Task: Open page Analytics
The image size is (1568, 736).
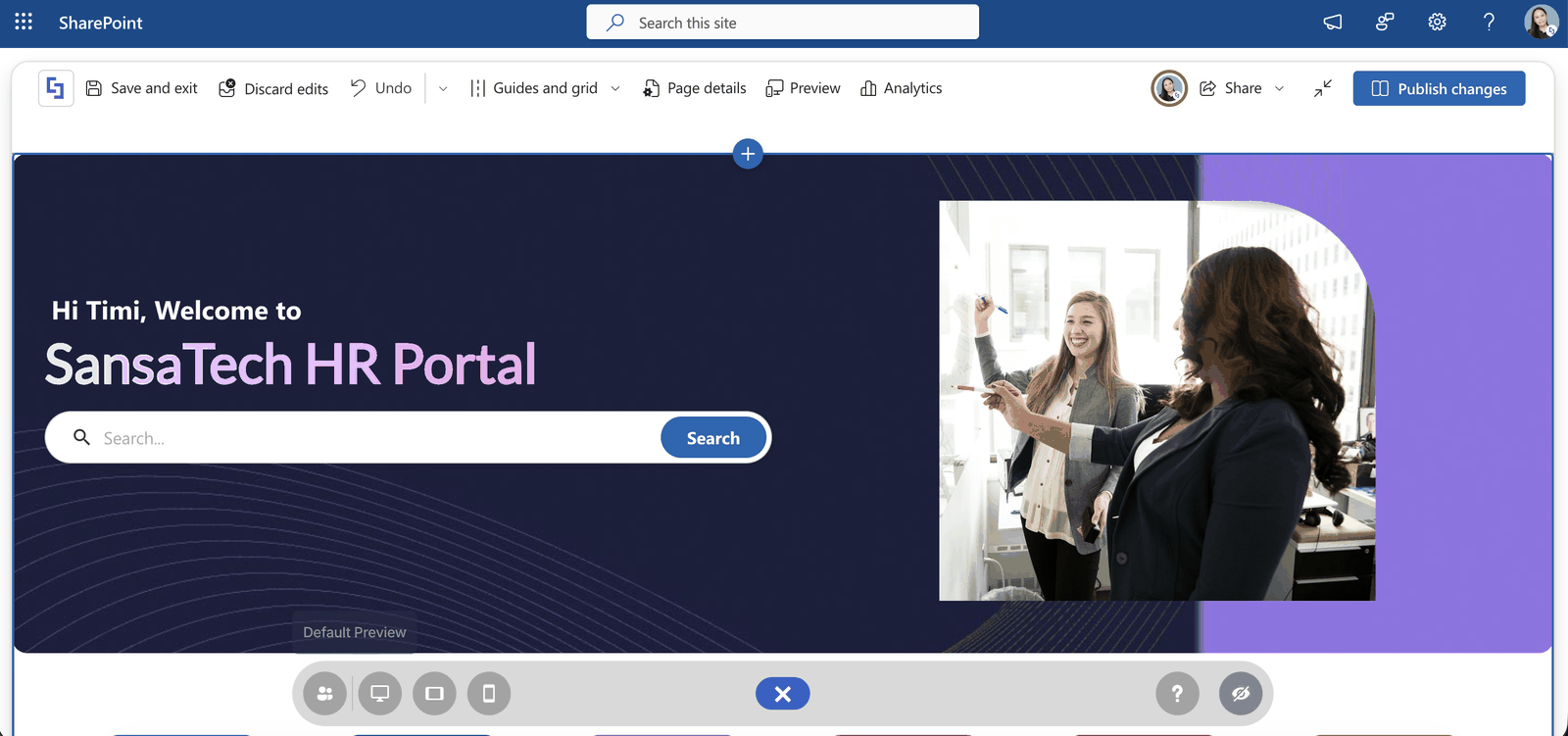Action: click(x=902, y=88)
